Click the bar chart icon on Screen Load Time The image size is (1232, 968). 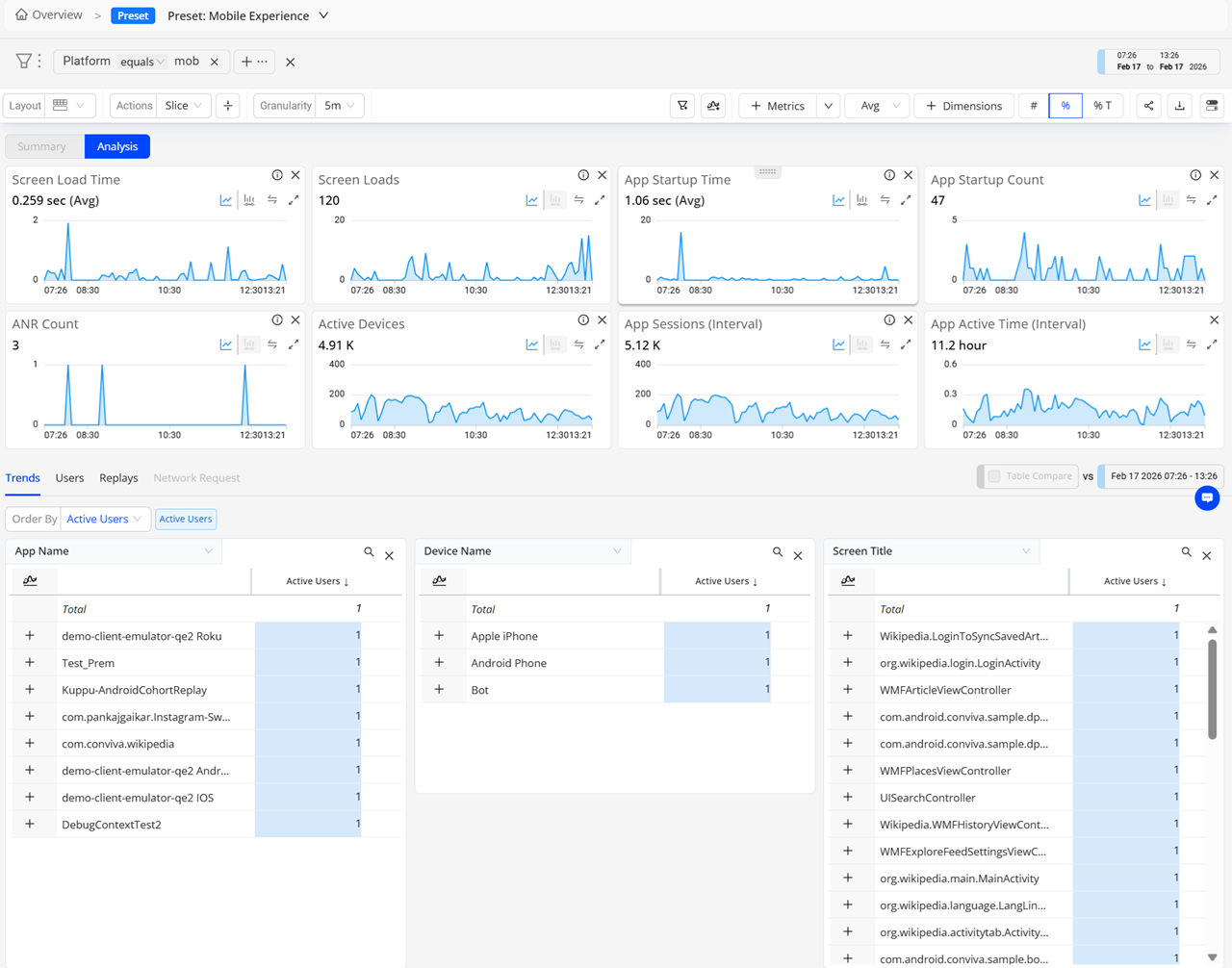[x=249, y=200]
